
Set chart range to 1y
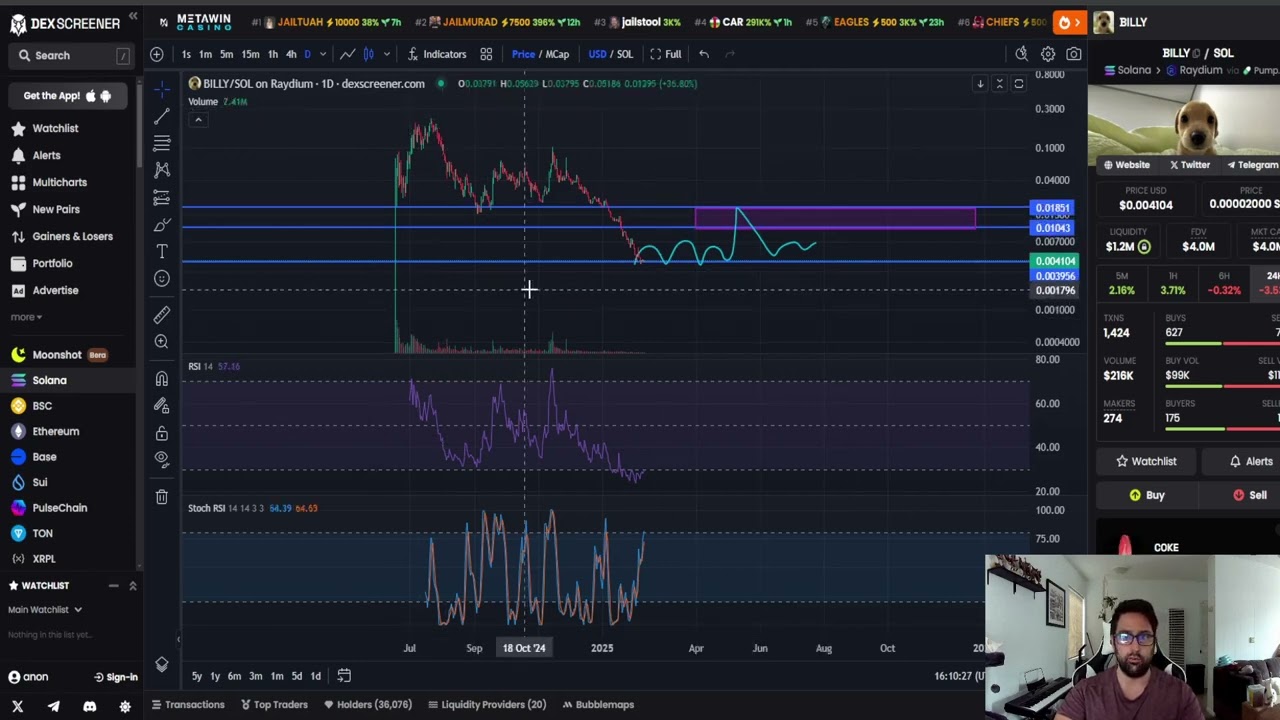pos(215,676)
